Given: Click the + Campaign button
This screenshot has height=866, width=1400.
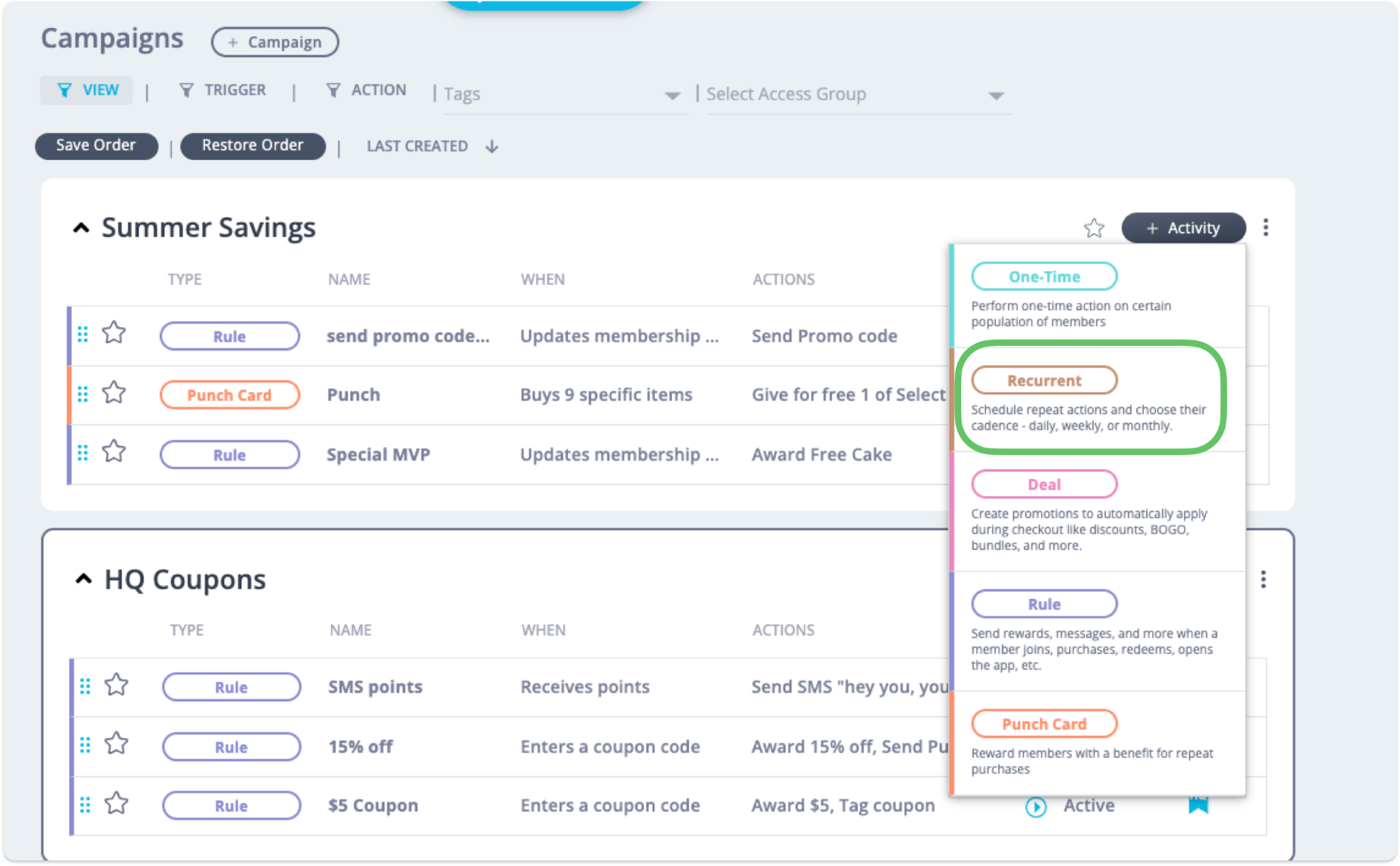Looking at the screenshot, I should click(275, 42).
